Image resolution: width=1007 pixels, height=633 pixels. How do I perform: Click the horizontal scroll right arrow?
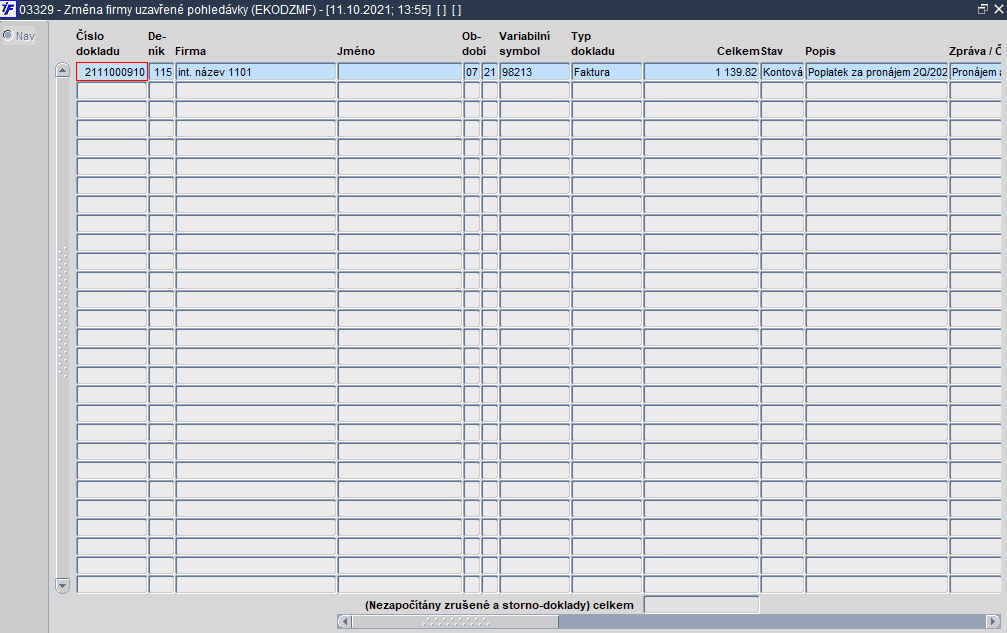click(993, 621)
